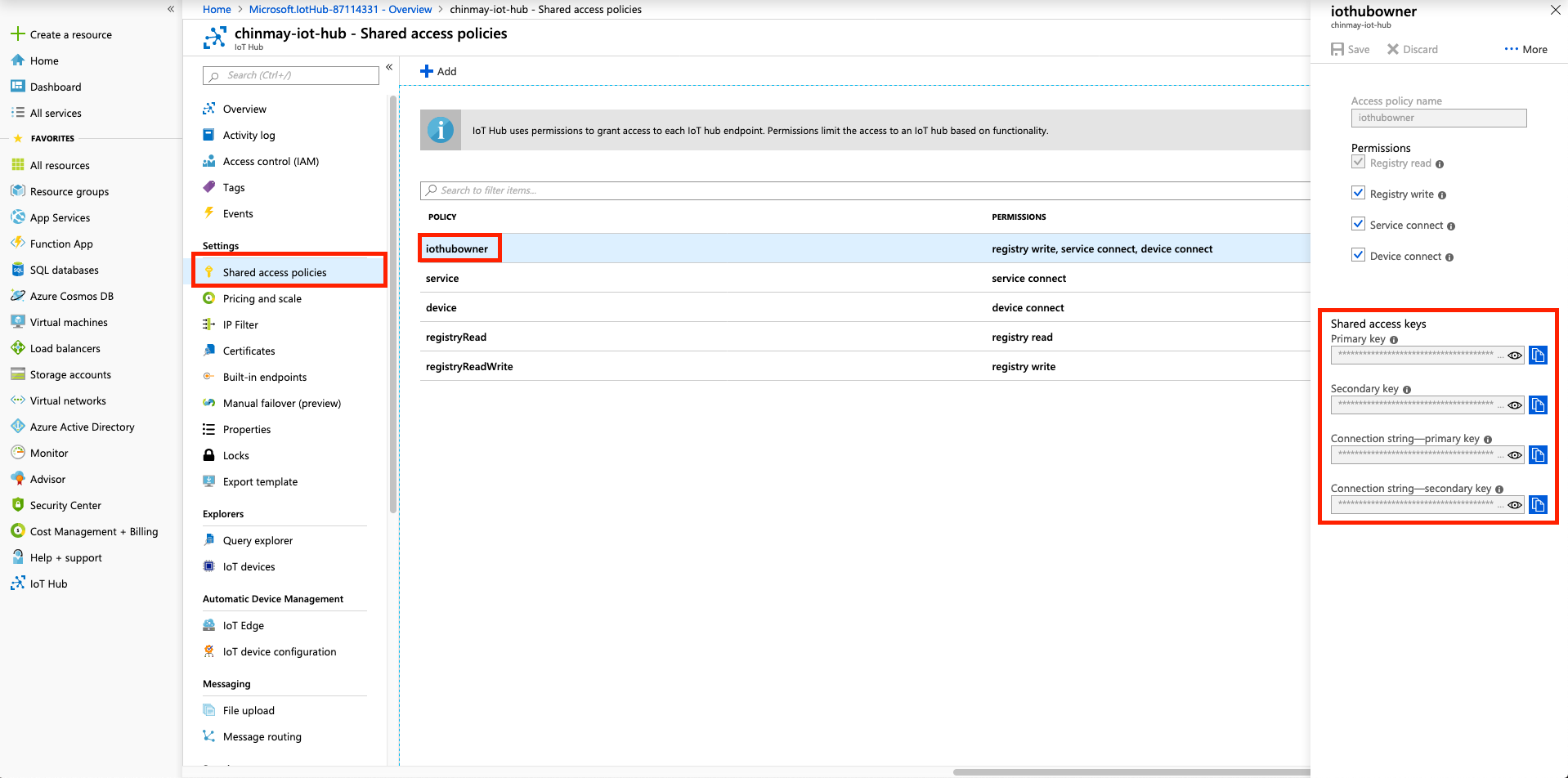This screenshot has width=1568, height=778.
Task: Click the info icon next to Device connect
Action: tap(1449, 257)
